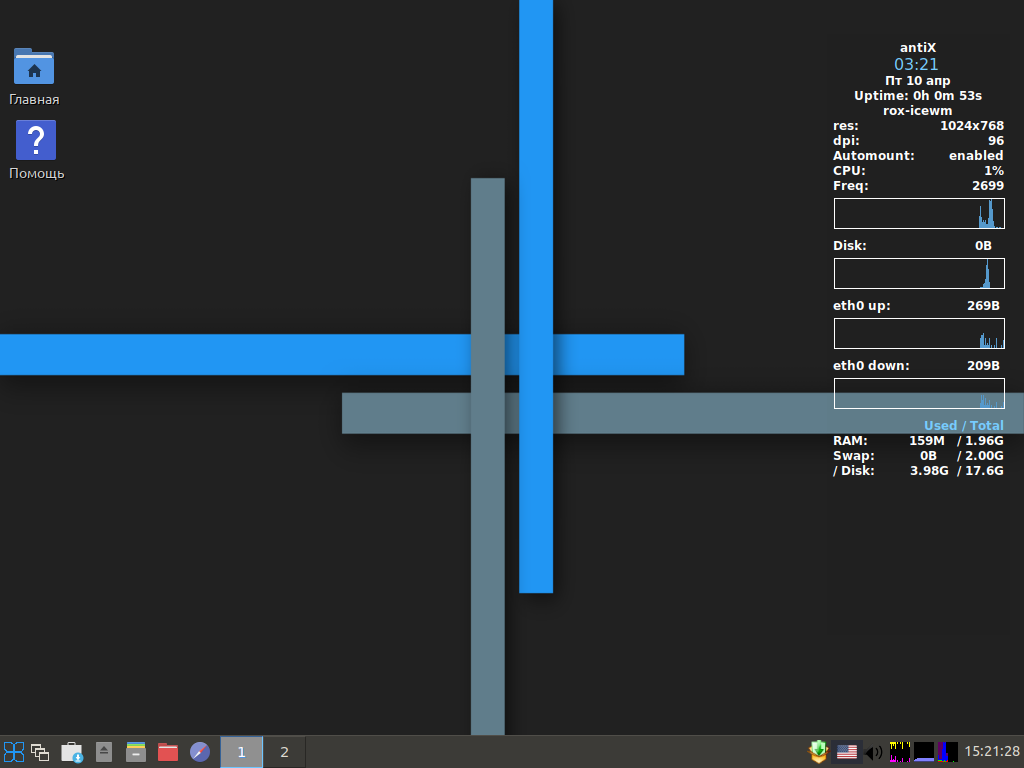
Task: Select the Помощь help desktop icon
Action: 36,150
